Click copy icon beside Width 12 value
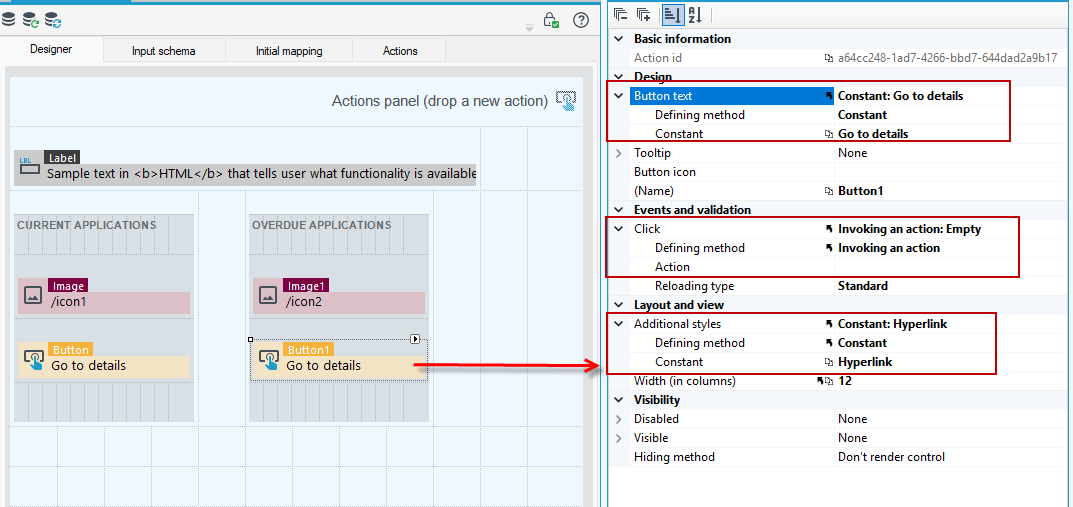 click(x=829, y=381)
